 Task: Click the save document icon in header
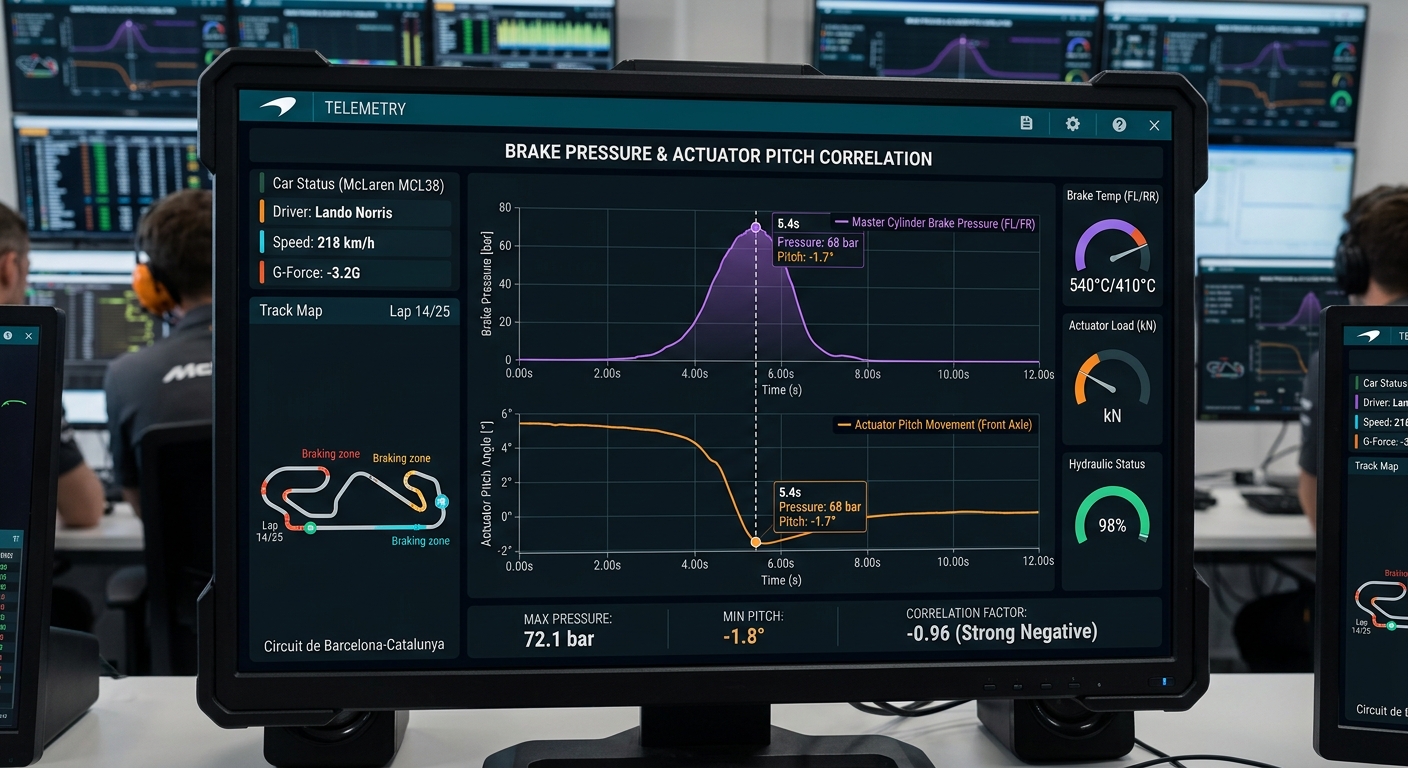coord(1026,123)
